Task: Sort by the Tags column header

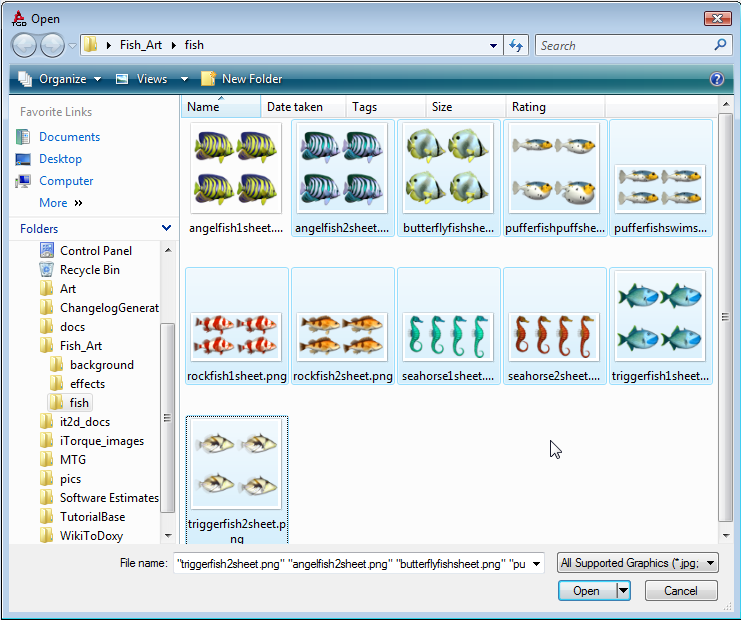Action: [386, 107]
